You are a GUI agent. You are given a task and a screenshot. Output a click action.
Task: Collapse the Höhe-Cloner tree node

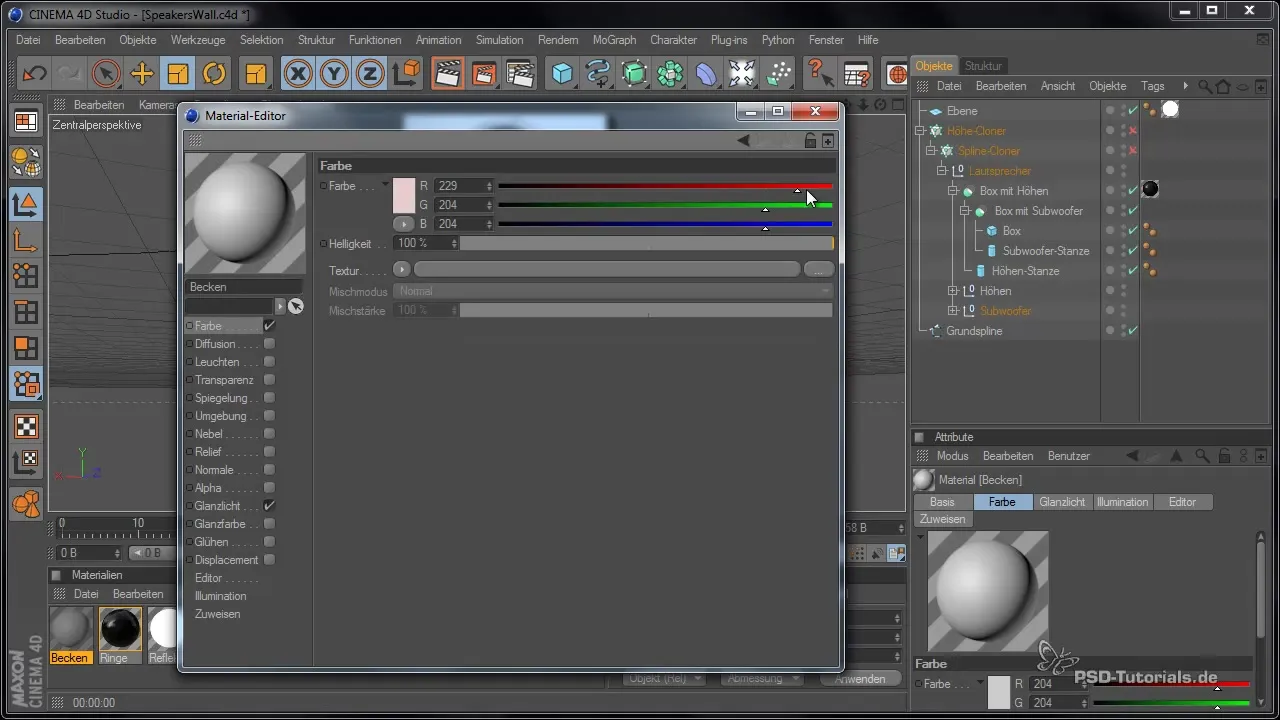pos(920,131)
